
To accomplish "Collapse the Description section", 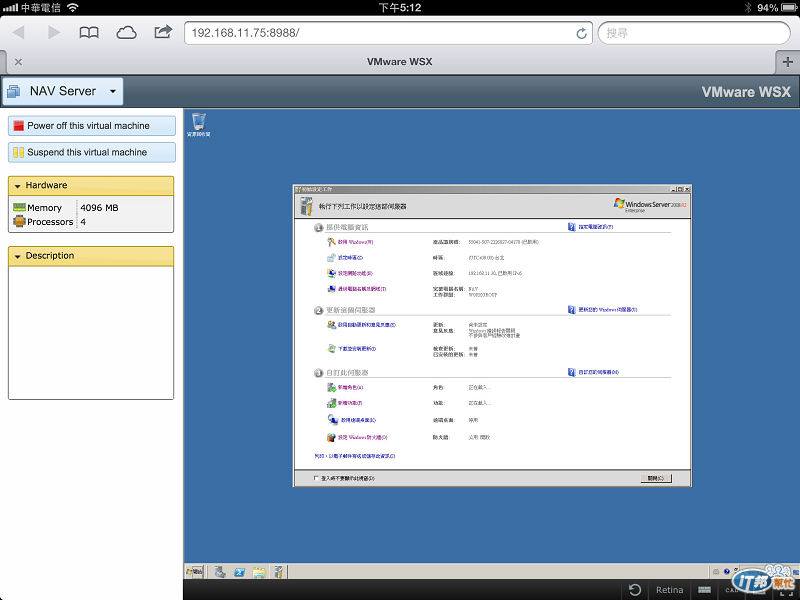I will point(91,256).
